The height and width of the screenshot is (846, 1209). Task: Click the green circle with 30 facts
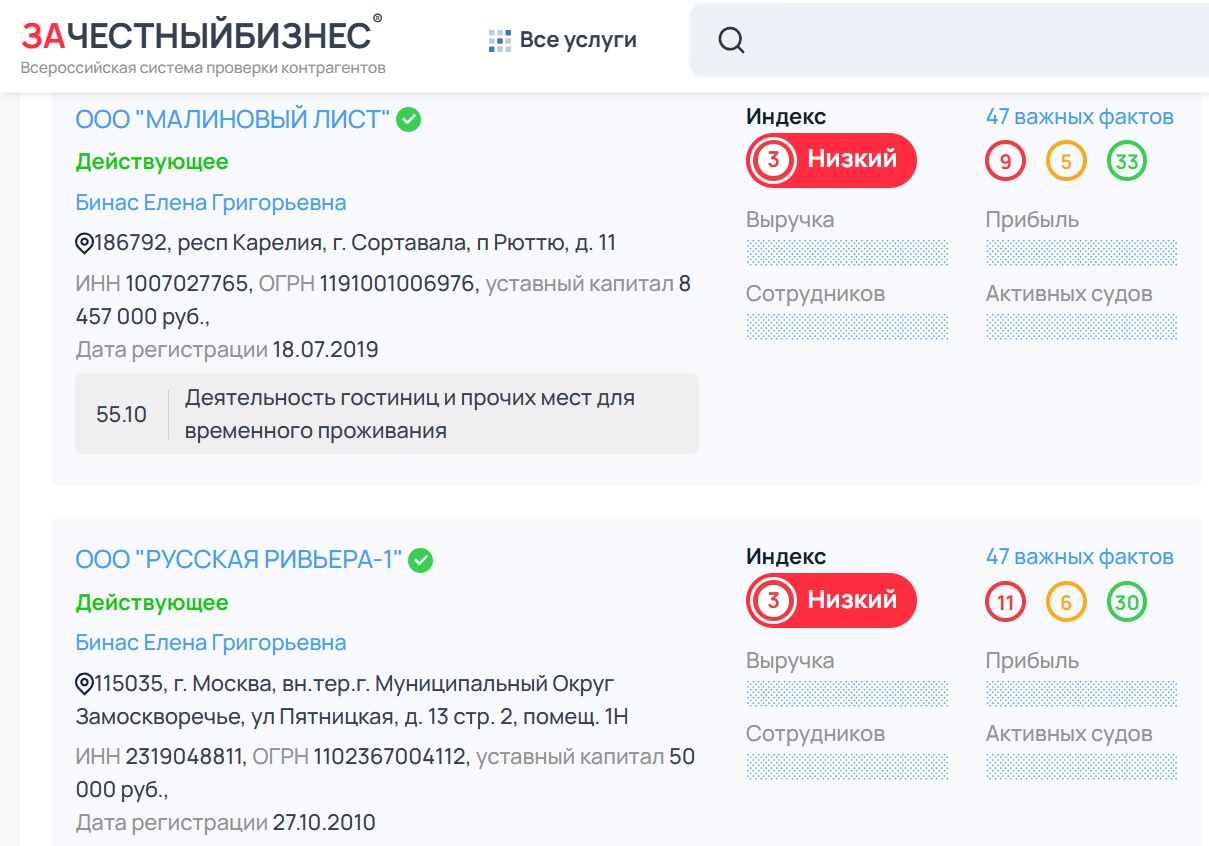coord(1127,602)
